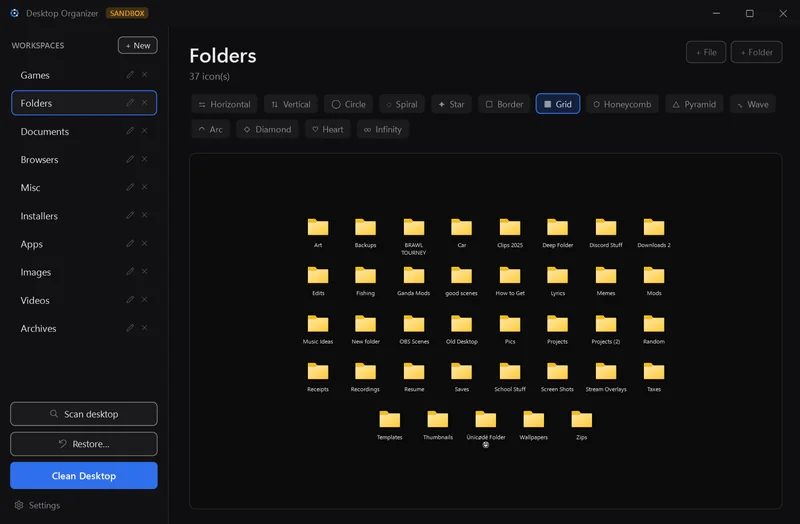Screen dimensions: 800x524
Task: Edit the Browsers workspace name
Action: pyautogui.click(x=130, y=159)
